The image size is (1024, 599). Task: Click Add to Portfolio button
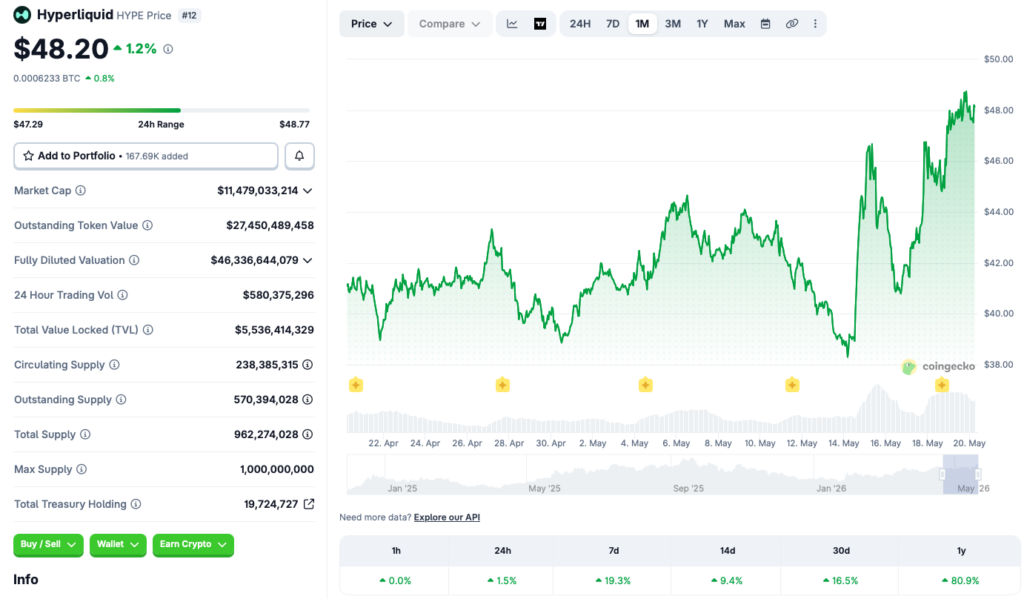[146, 156]
